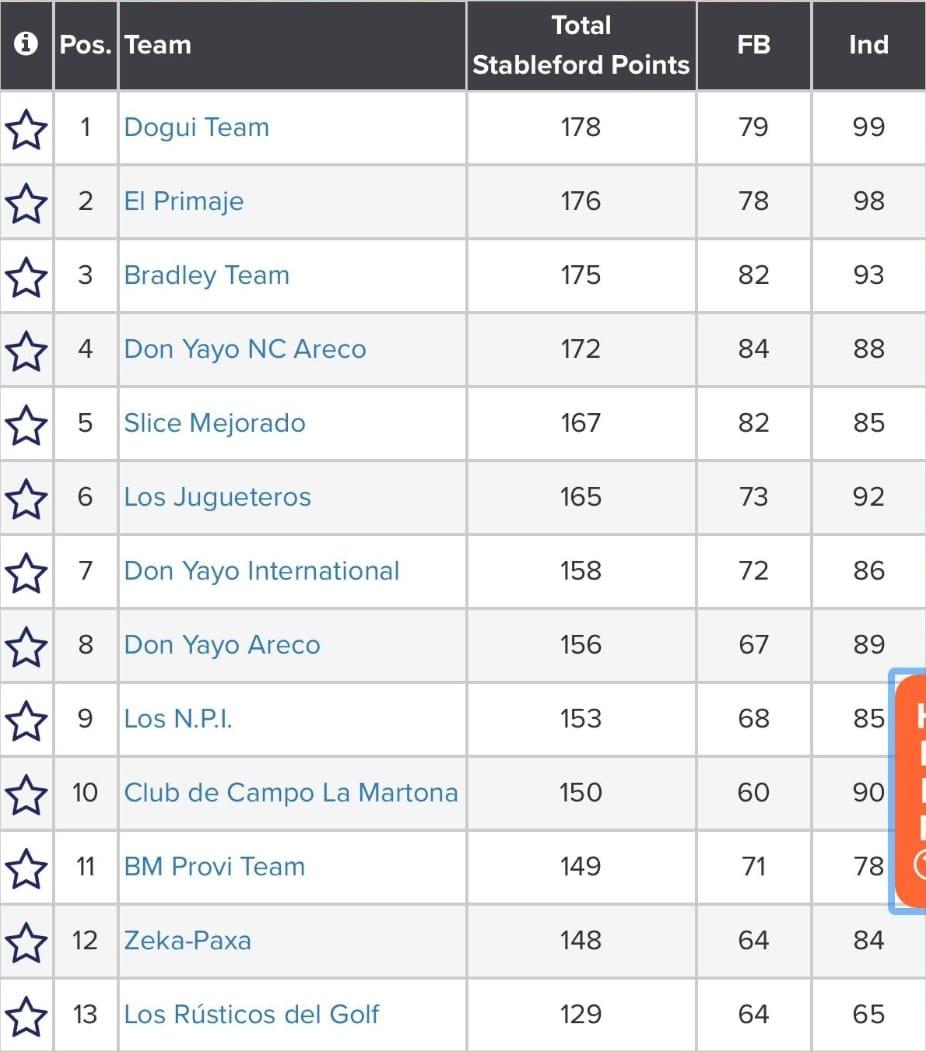Toggle the star for El Primaje

(26, 203)
